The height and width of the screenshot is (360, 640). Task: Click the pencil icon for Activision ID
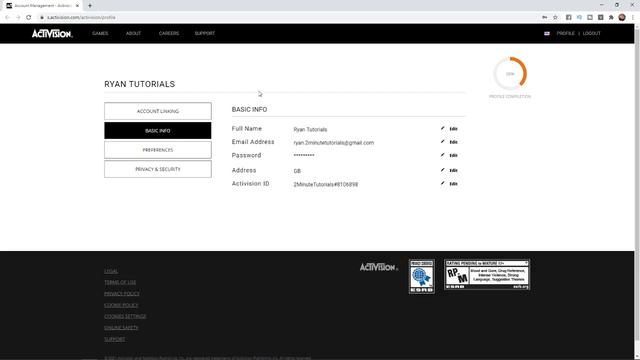click(442, 183)
